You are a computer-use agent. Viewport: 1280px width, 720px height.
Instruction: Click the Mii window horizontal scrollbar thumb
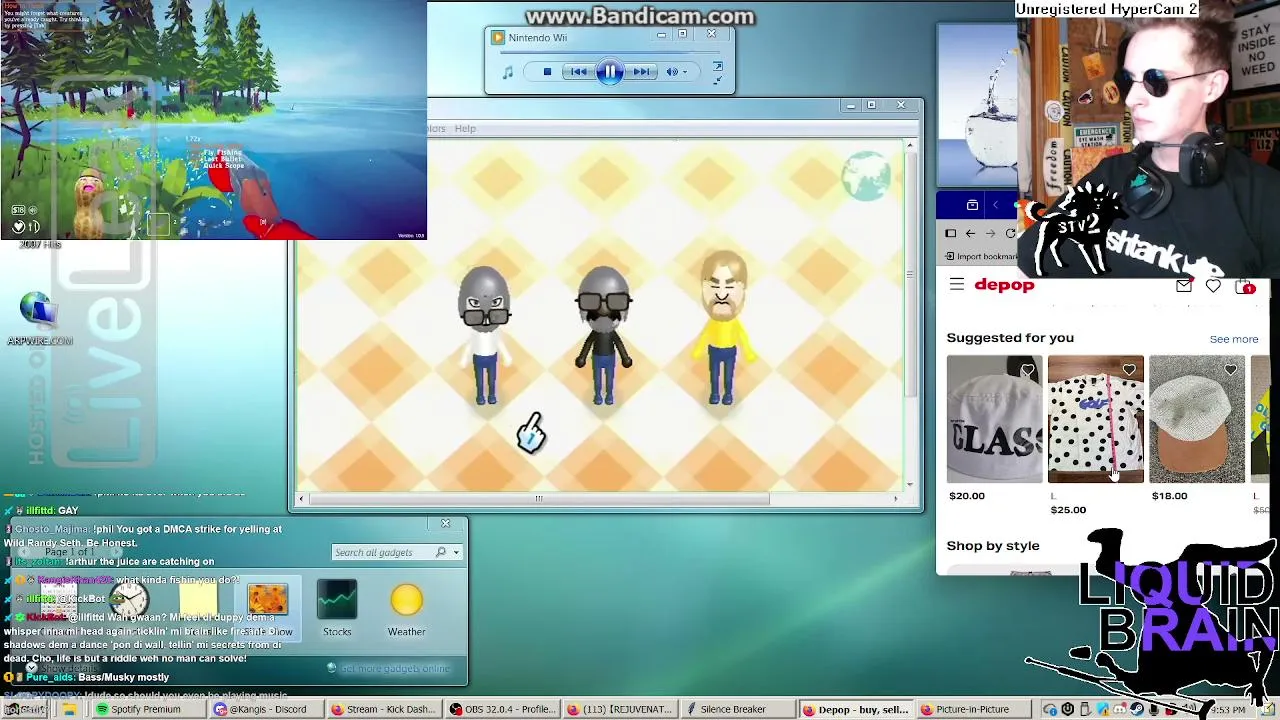tap(538, 498)
